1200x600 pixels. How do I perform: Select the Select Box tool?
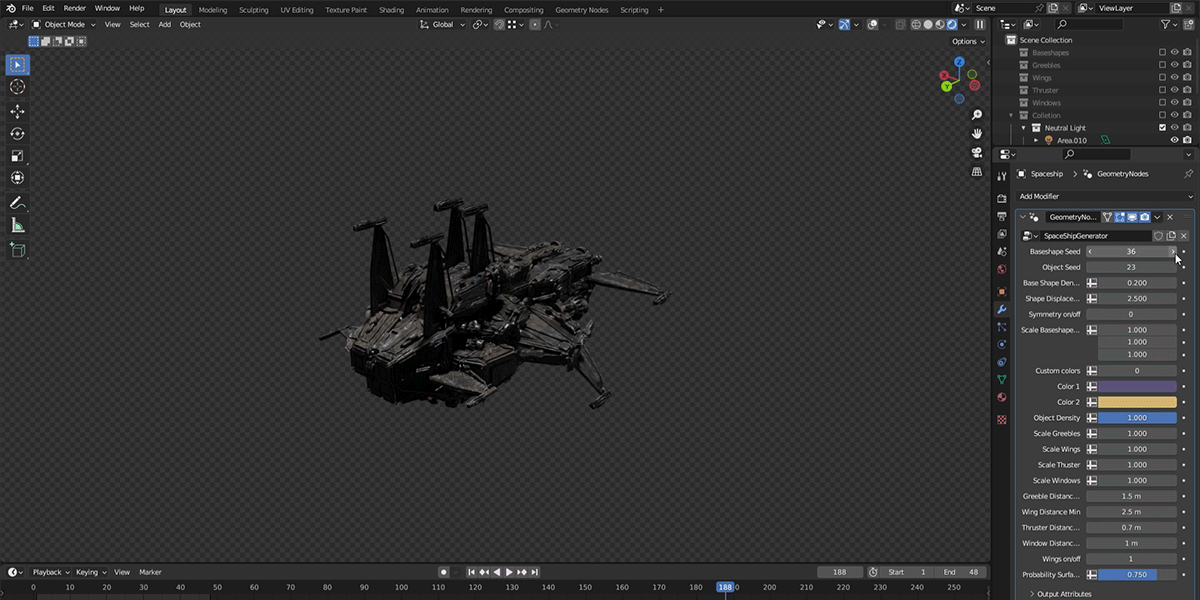(17, 65)
